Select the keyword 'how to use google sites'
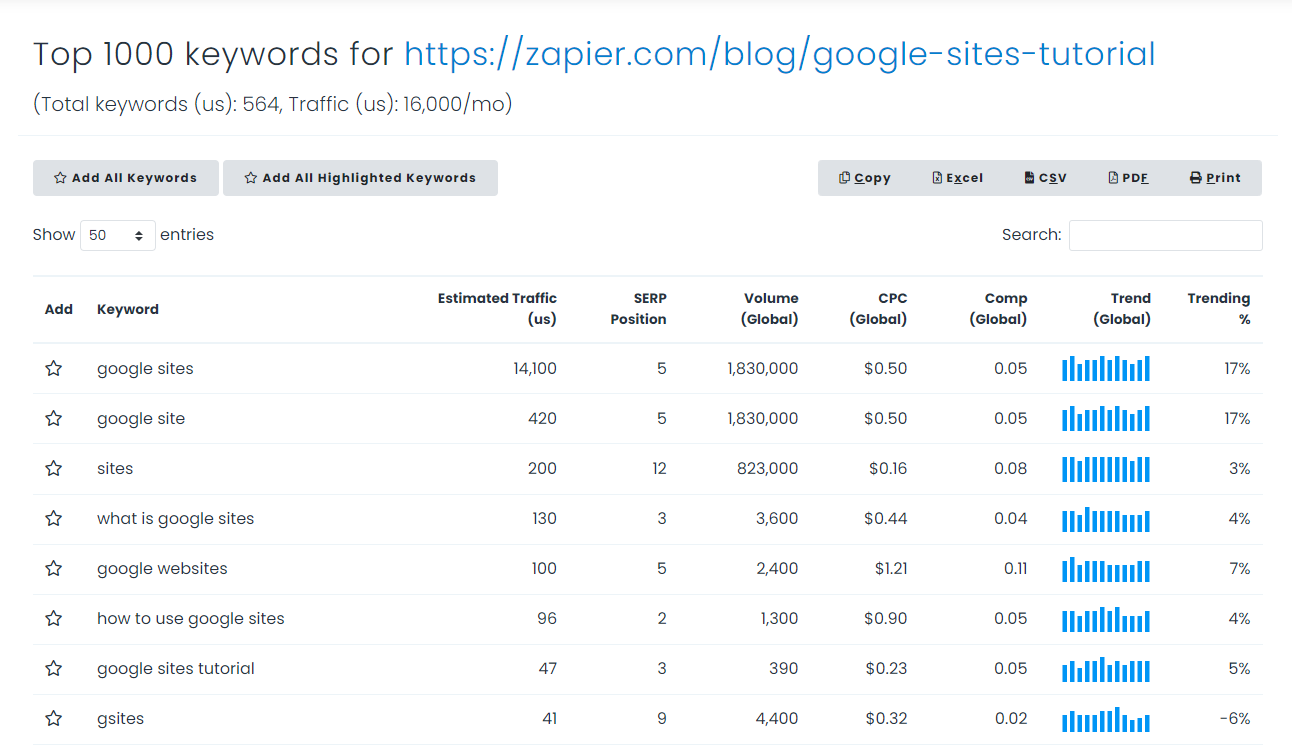1292x748 pixels. click(191, 619)
